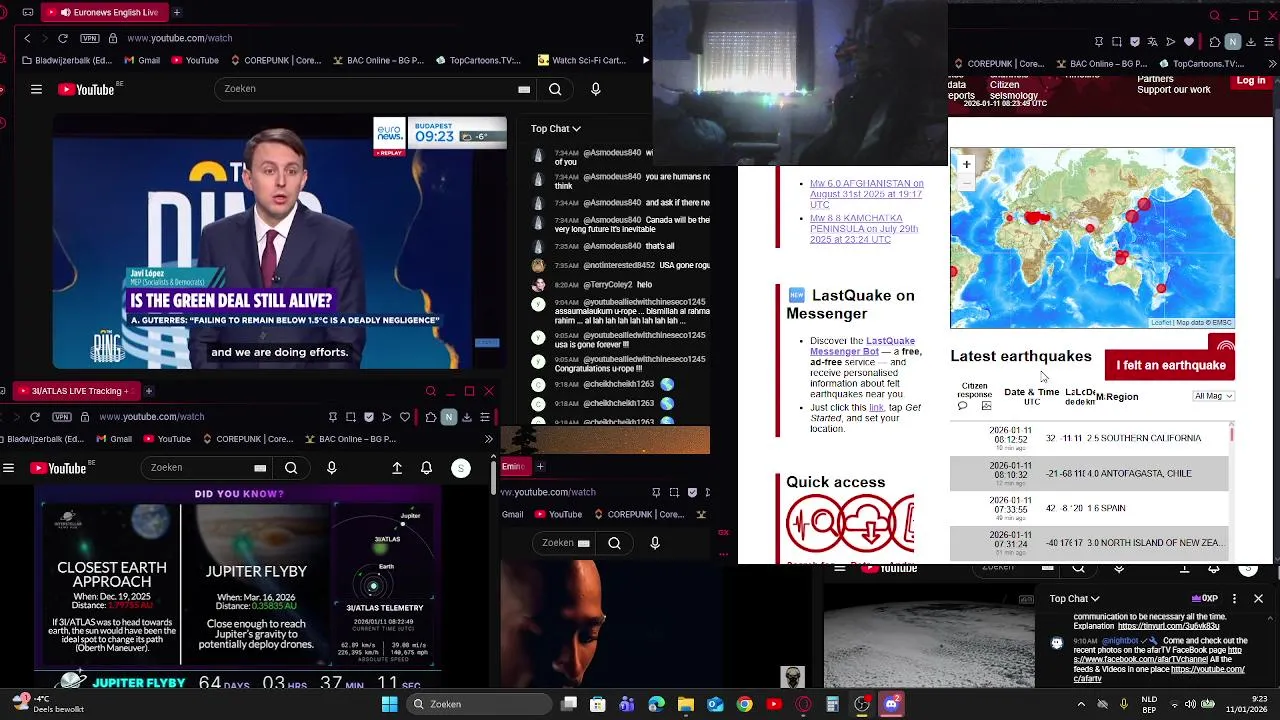
Task: Open Opera GX from the taskbar
Action: click(x=803, y=704)
